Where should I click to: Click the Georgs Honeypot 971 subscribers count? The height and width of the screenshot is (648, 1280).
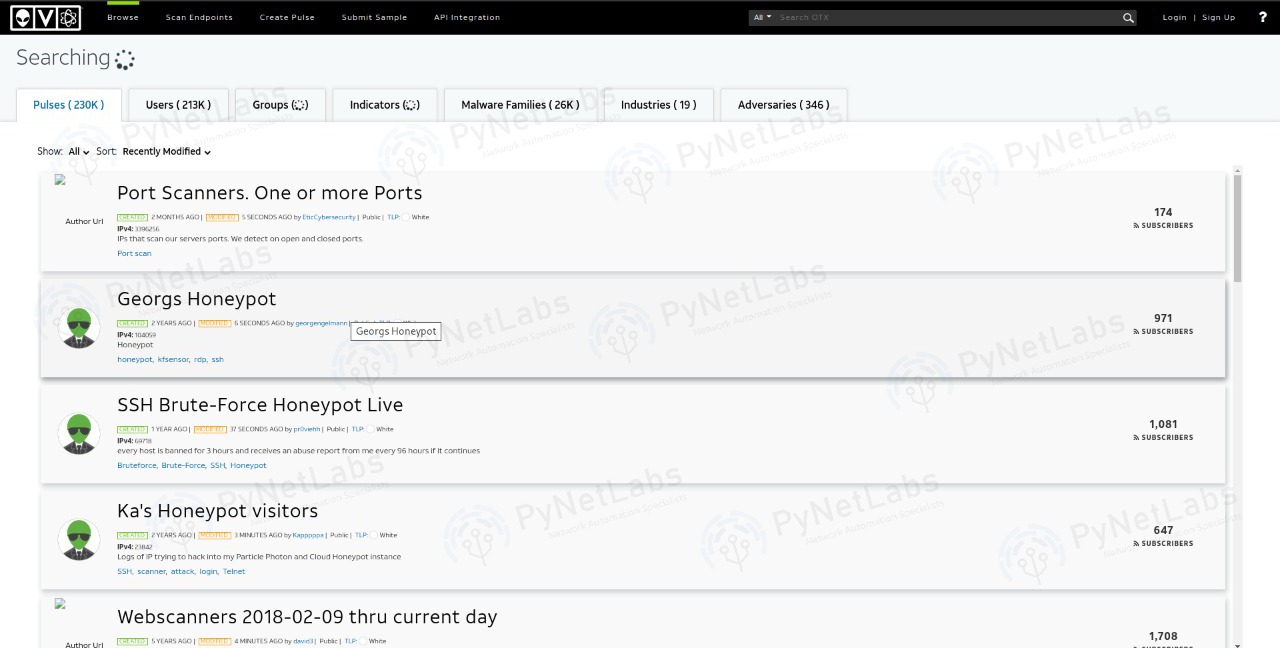pyautogui.click(x=1163, y=318)
